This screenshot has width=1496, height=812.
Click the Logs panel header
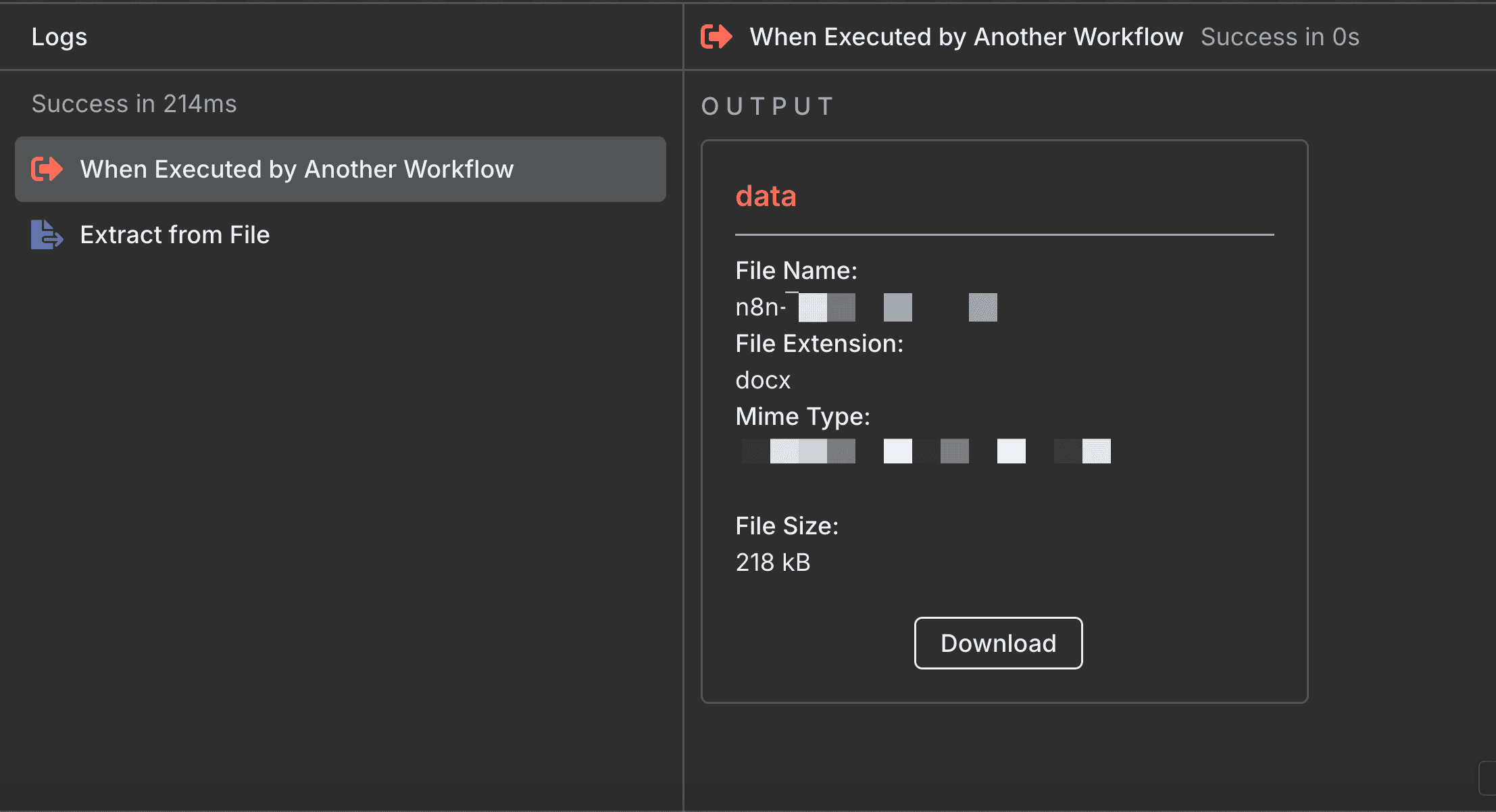pos(59,36)
